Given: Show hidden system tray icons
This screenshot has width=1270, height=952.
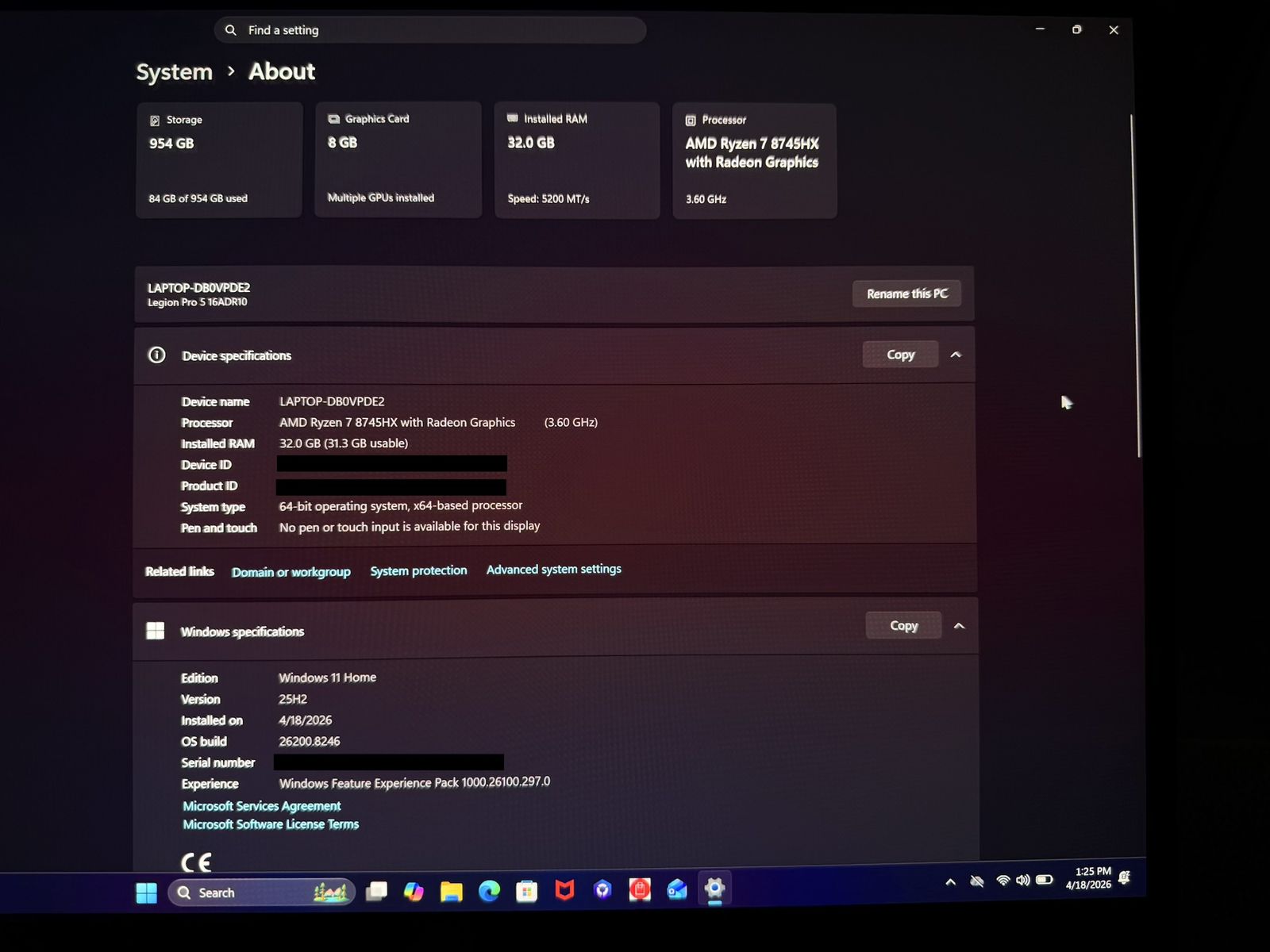Looking at the screenshot, I should point(950,882).
